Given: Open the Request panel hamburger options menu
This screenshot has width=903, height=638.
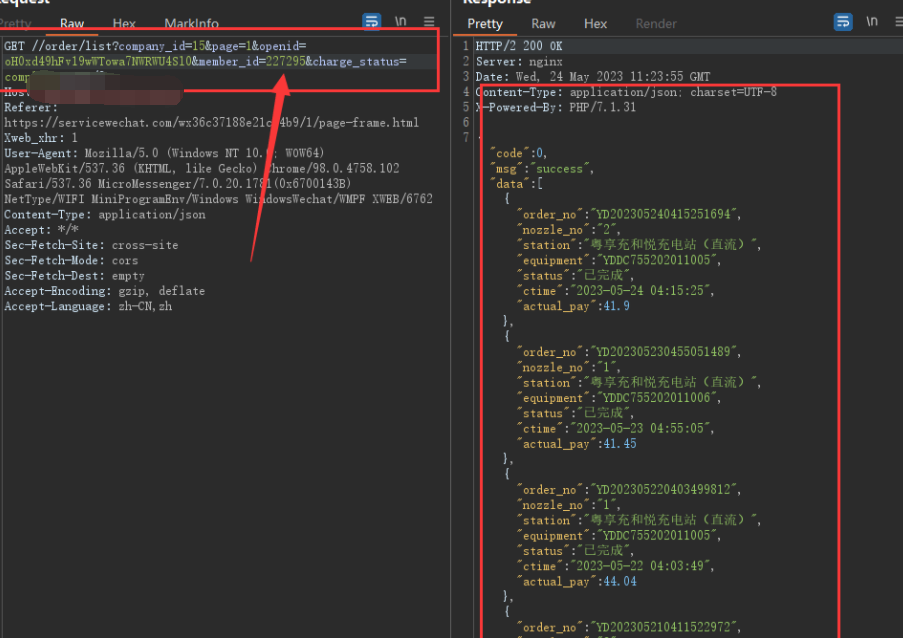Looking at the screenshot, I should (x=429, y=21).
